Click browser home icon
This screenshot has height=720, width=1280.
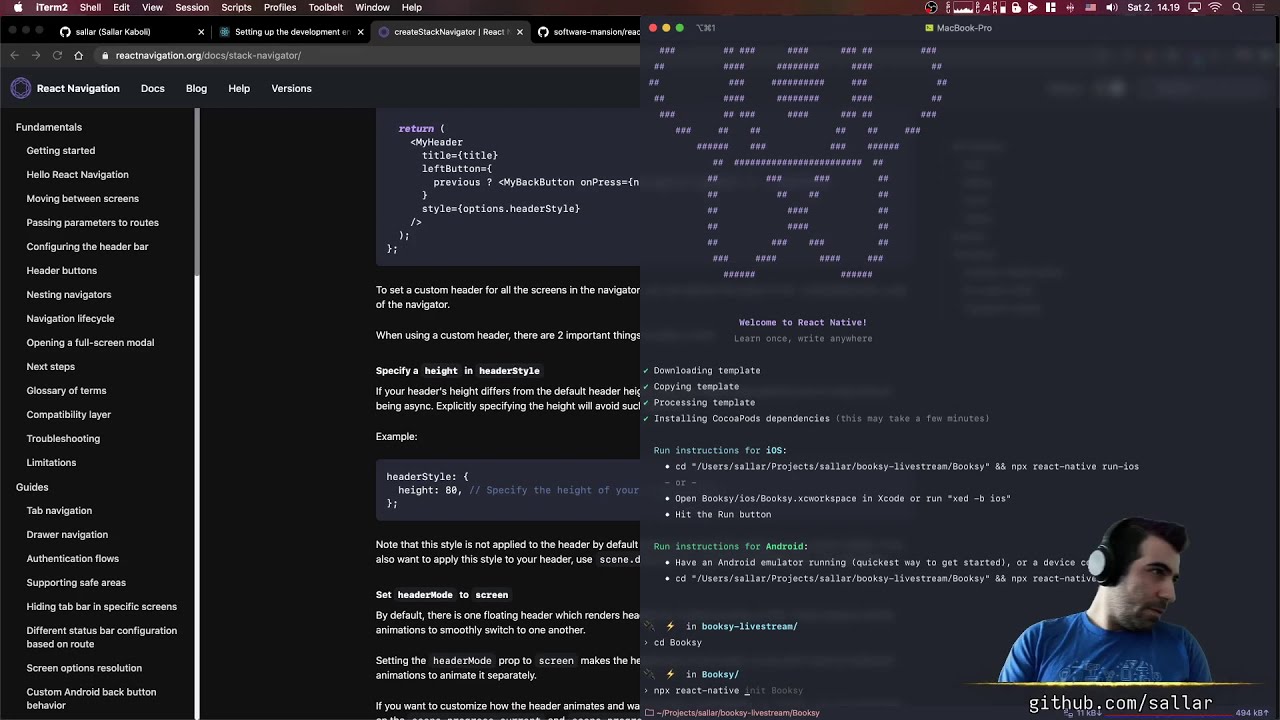(78, 55)
